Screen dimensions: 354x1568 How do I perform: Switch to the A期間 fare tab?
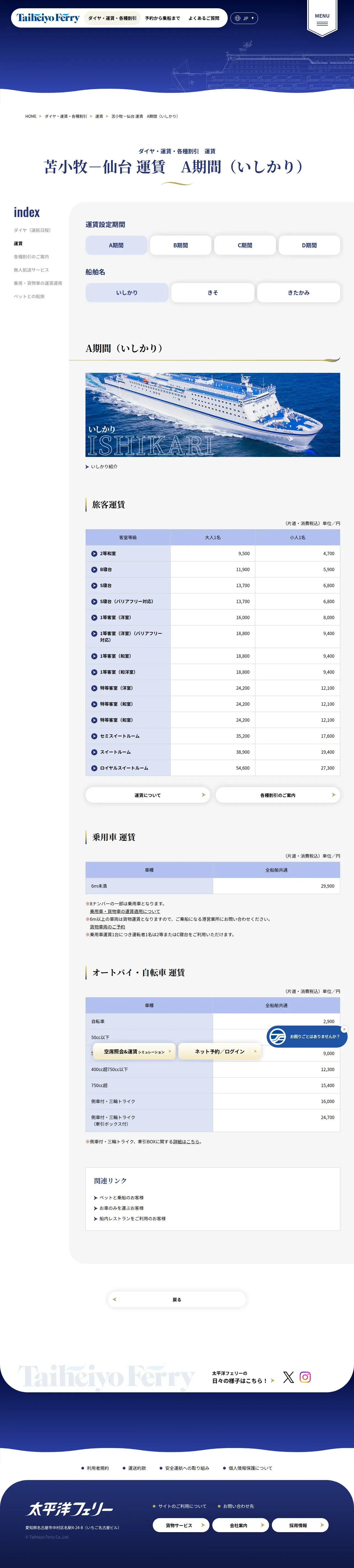coord(116,245)
